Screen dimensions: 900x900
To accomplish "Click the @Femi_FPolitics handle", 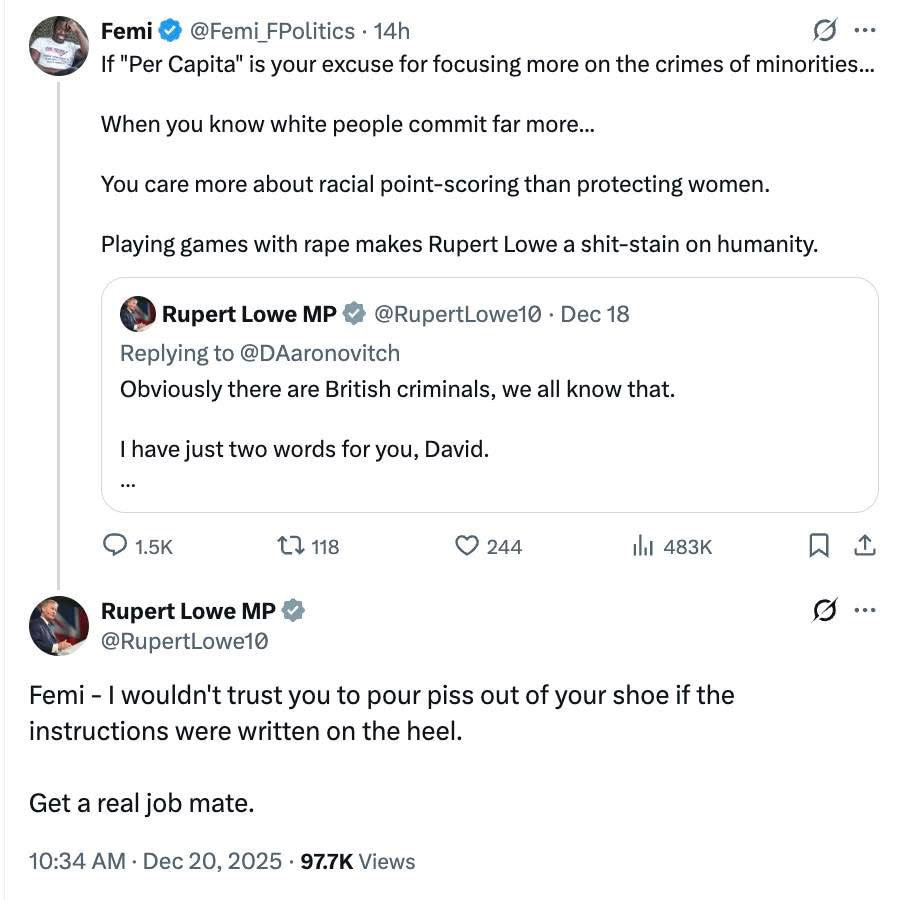I will 272,31.
